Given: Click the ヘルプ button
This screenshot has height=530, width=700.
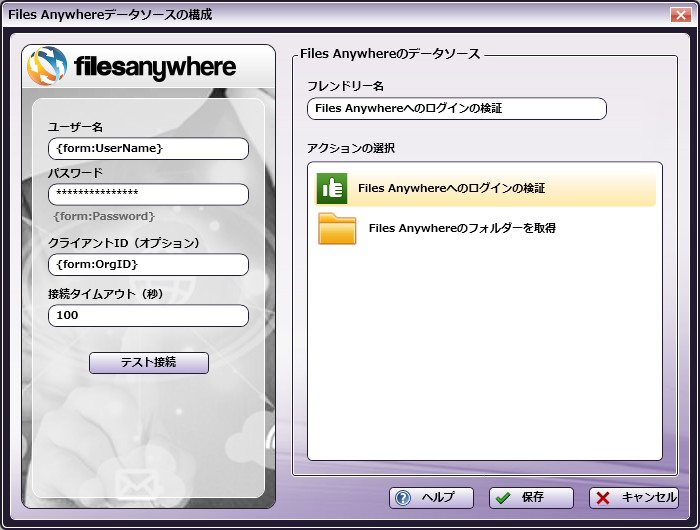Looking at the screenshot, I should pos(431,498).
